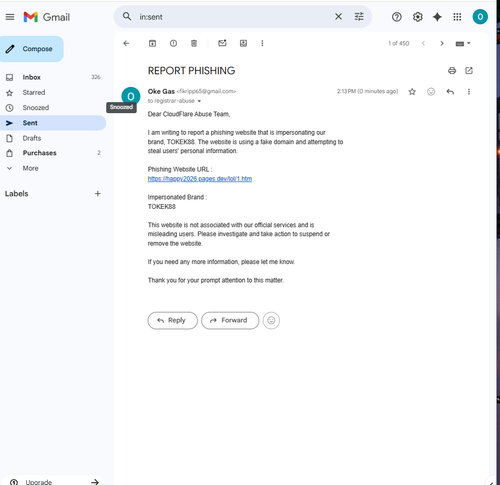Open the Starred folder
500x485 pixels.
click(x=53, y=93)
